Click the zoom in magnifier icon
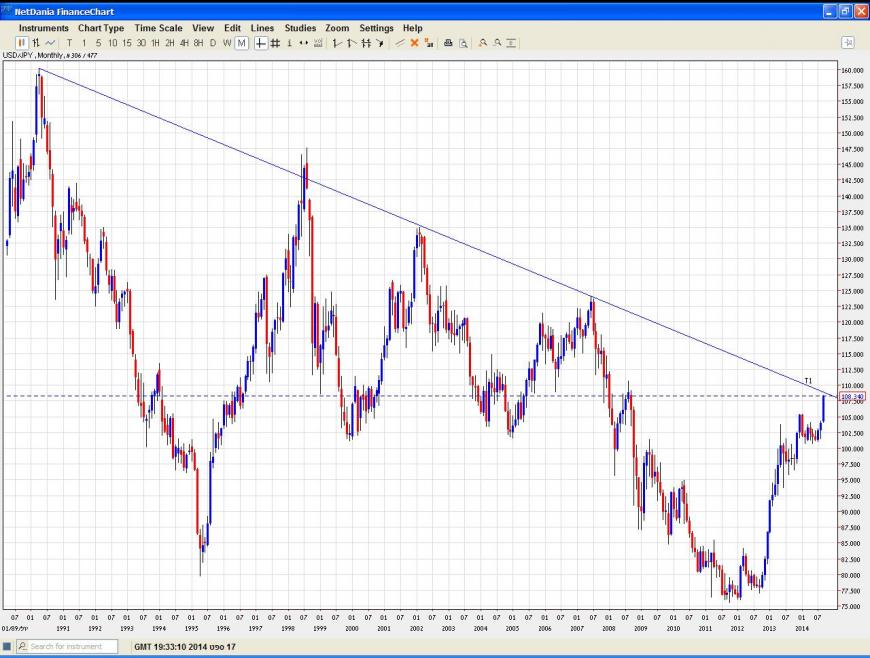 pos(482,43)
